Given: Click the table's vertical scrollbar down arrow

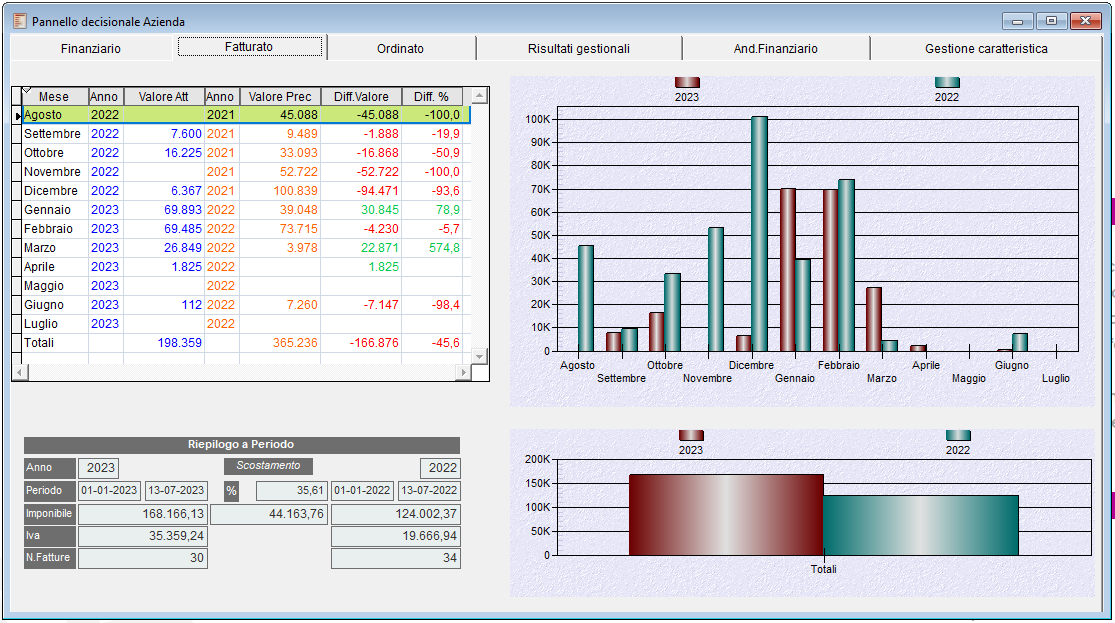Looking at the screenshot, I should [x=479, y=357].
